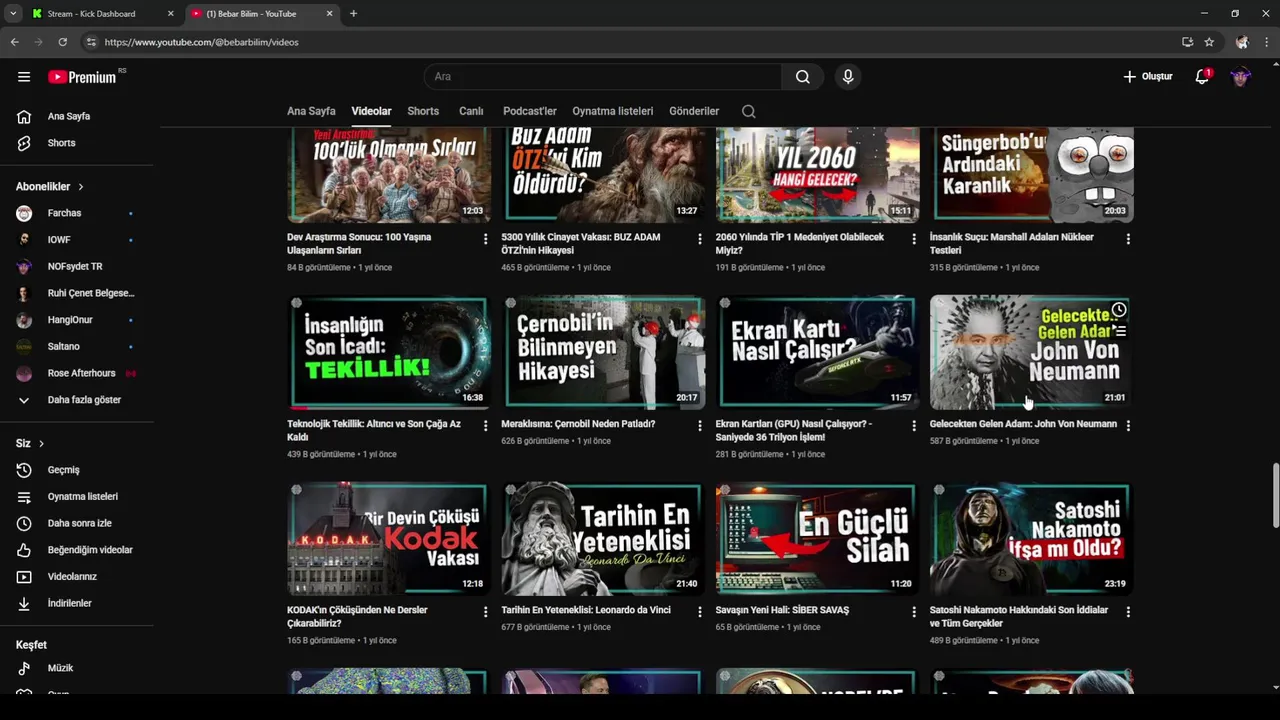The height and width of the screenshot is (720, 1280).
Task: Open browser tab list dropdown arrow
Action: [x=12, y=14]
